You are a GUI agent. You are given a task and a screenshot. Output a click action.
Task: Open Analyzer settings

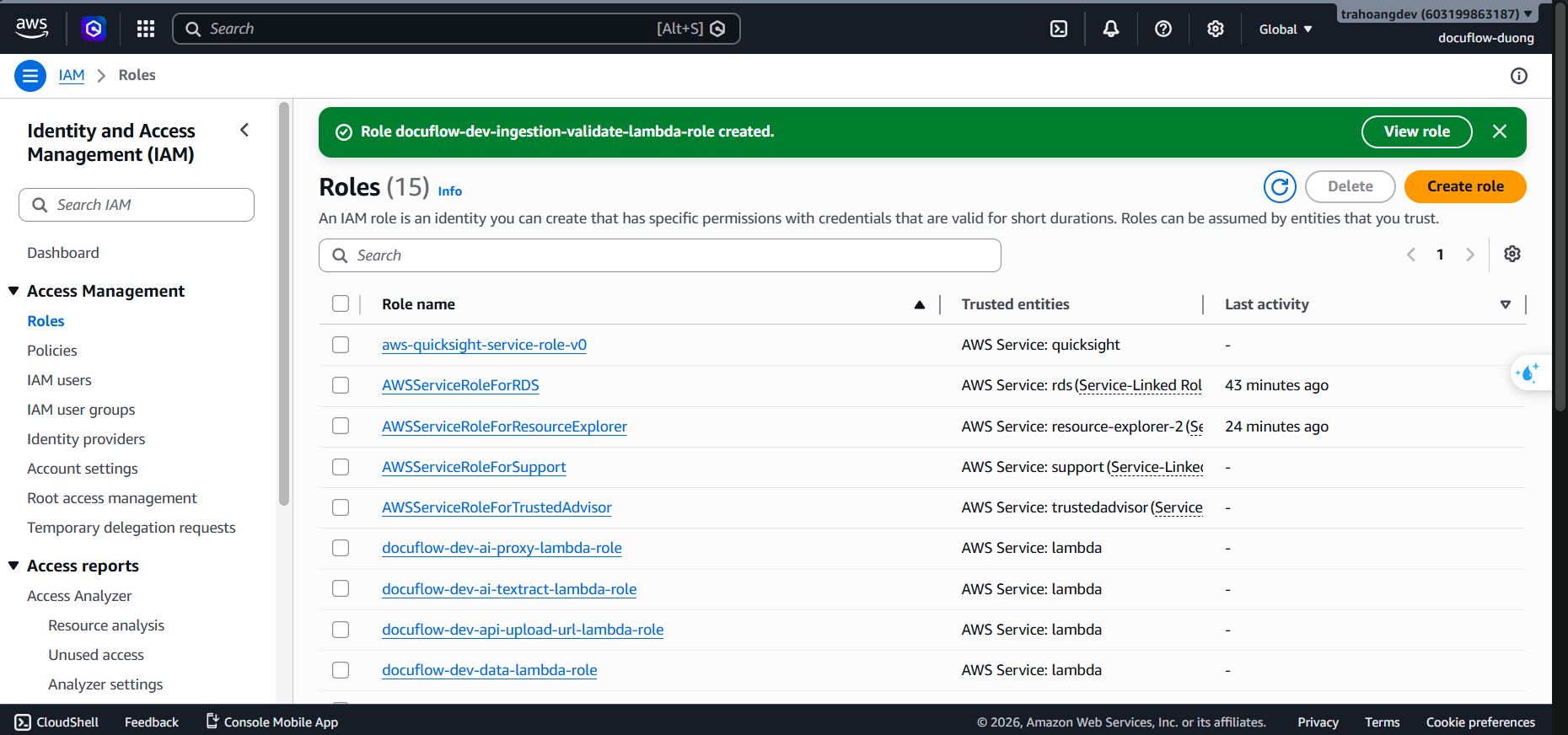click(105, 684)
